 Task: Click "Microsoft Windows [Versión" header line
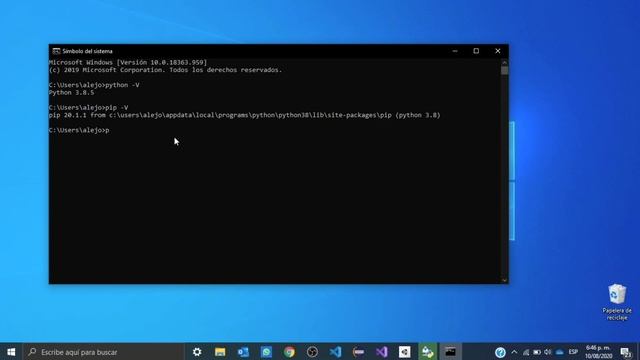(x=128, y=62)
